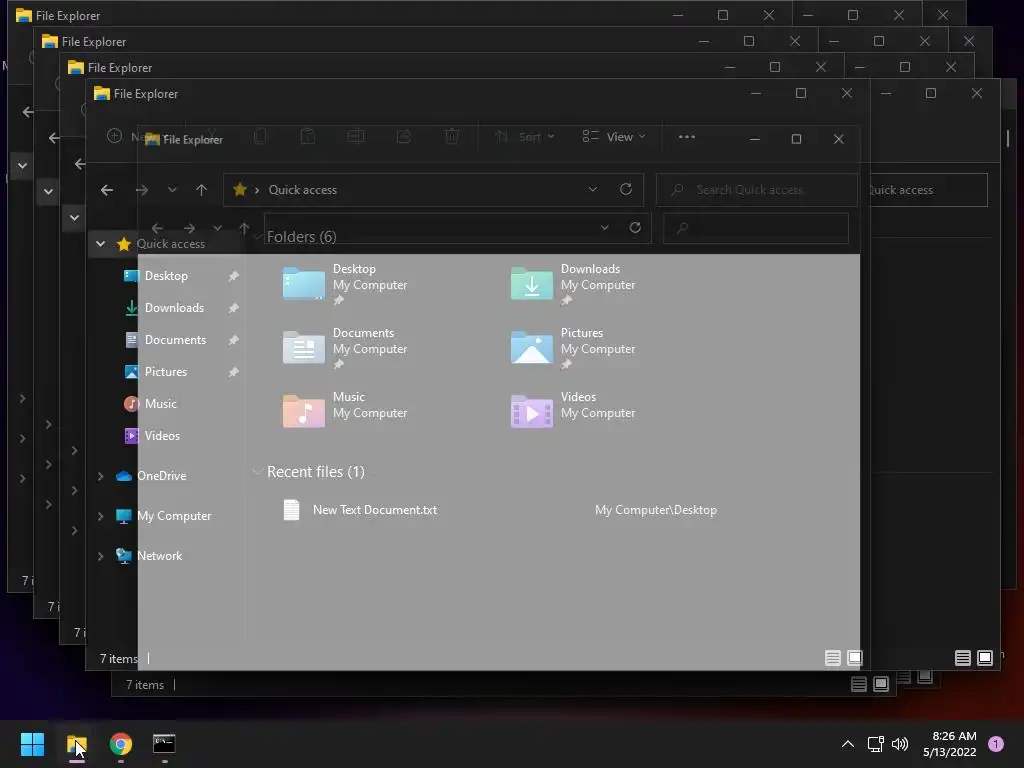Select the Music folder icon in Folders group

click(x=304, y=411)
